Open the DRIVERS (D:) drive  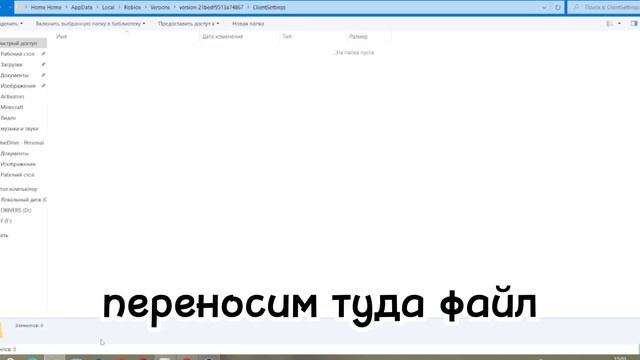[x=16, y=210]
